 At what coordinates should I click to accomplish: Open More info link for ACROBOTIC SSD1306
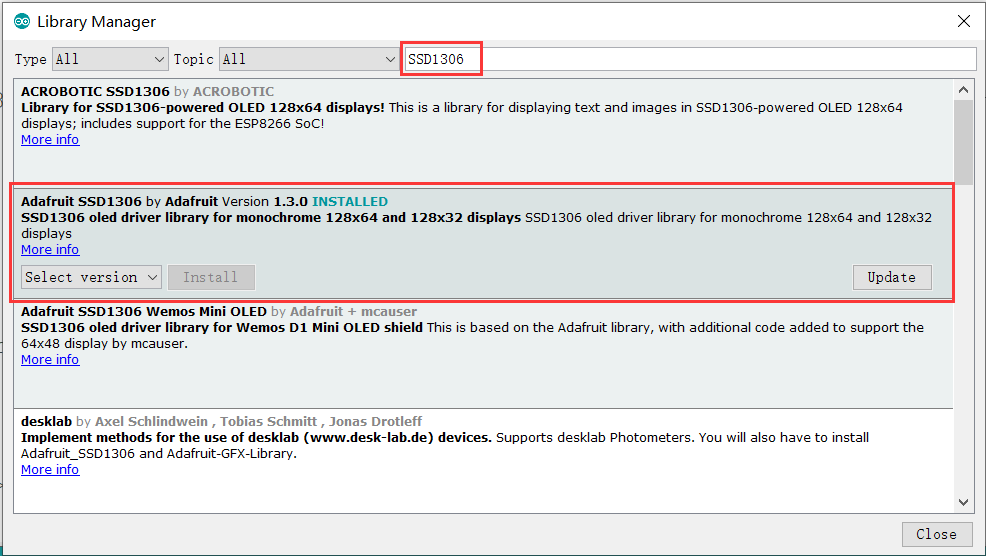click(50, 140)
